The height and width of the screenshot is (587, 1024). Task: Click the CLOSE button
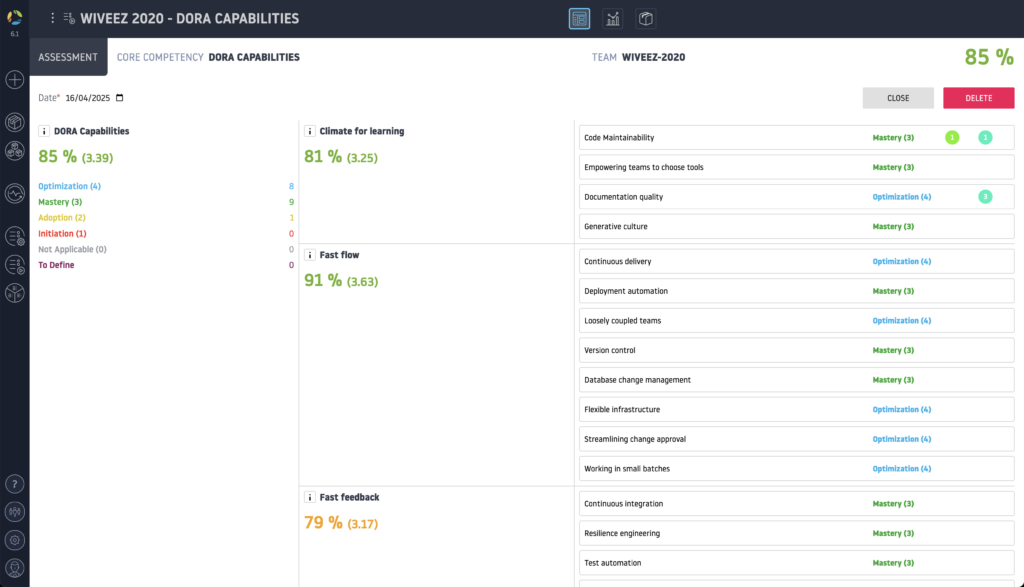897,98
